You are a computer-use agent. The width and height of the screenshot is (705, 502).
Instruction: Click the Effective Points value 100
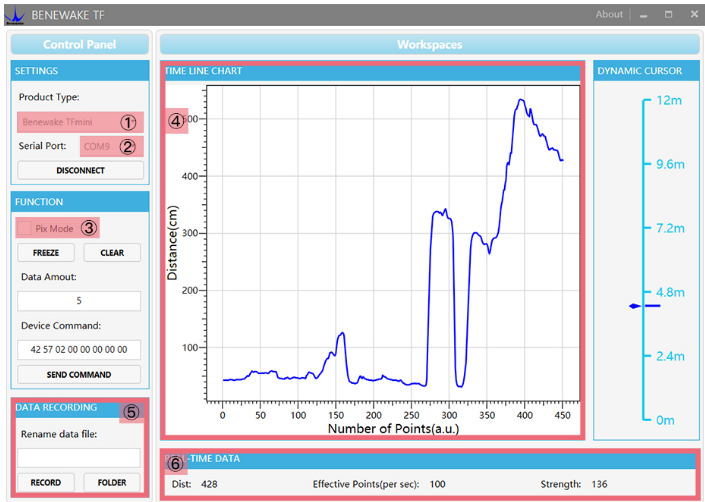click(x=437, y=484)
